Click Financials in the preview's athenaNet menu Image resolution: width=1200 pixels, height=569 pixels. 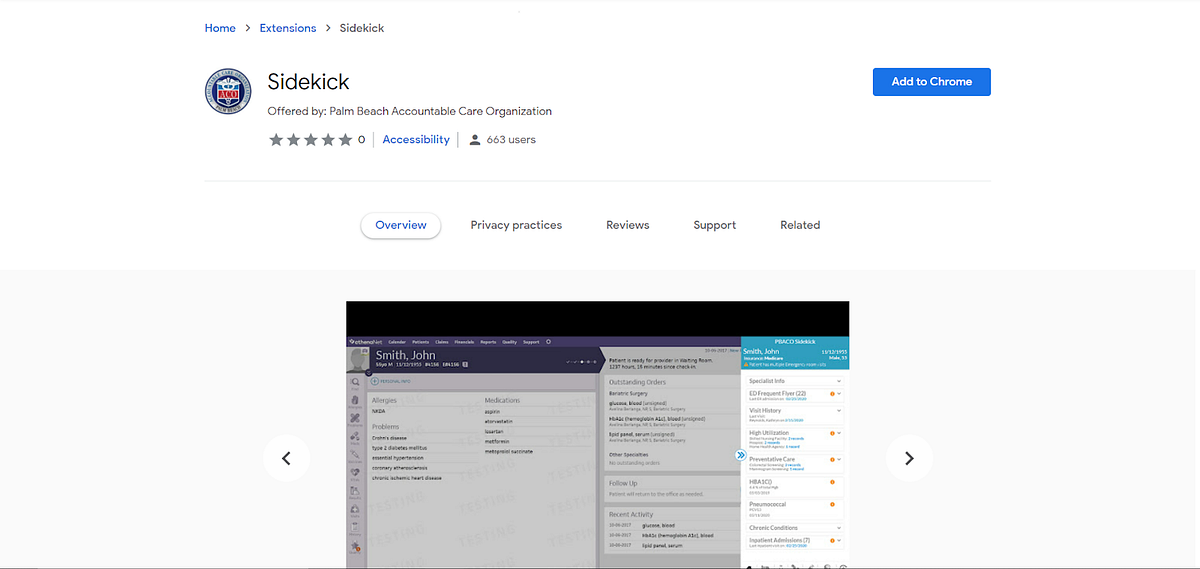464,342
